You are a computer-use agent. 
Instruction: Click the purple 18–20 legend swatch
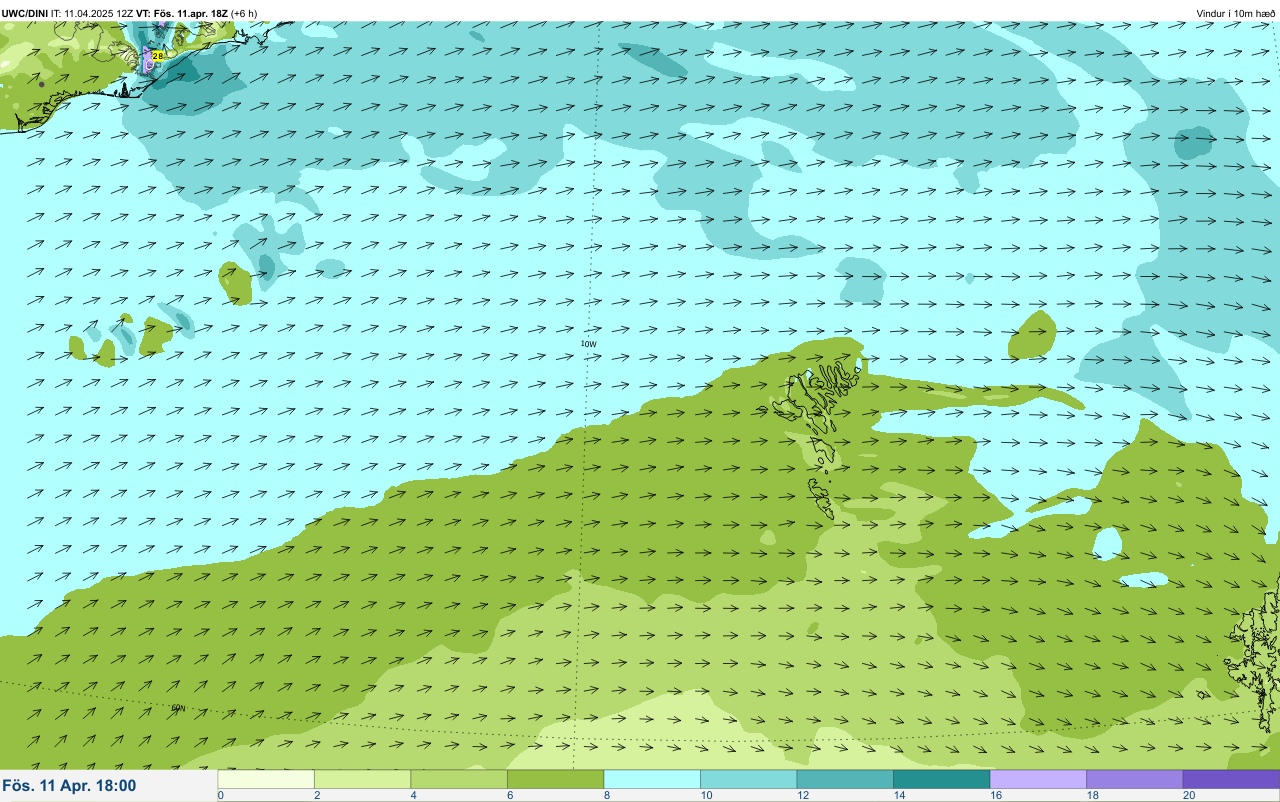coord(1134,779)
